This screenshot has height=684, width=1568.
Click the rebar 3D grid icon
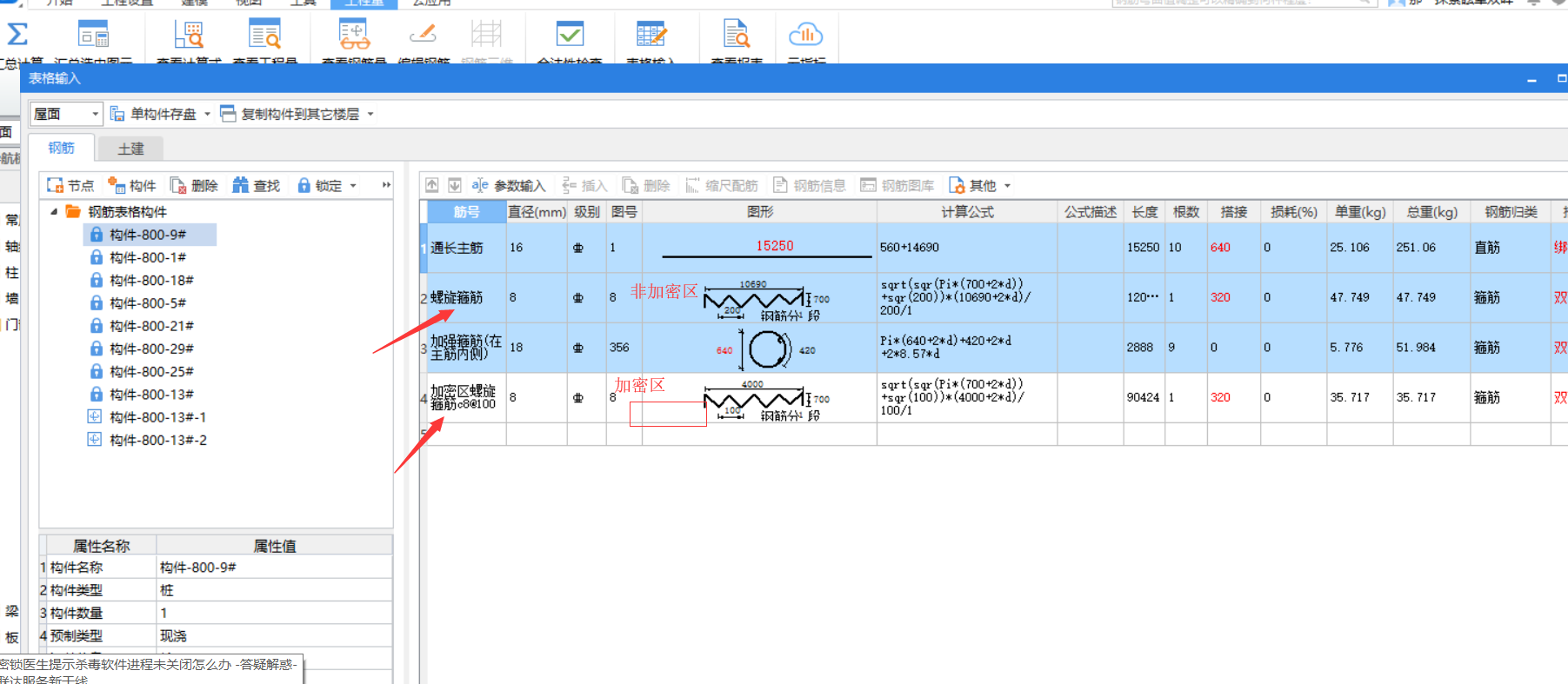(486, 35)
